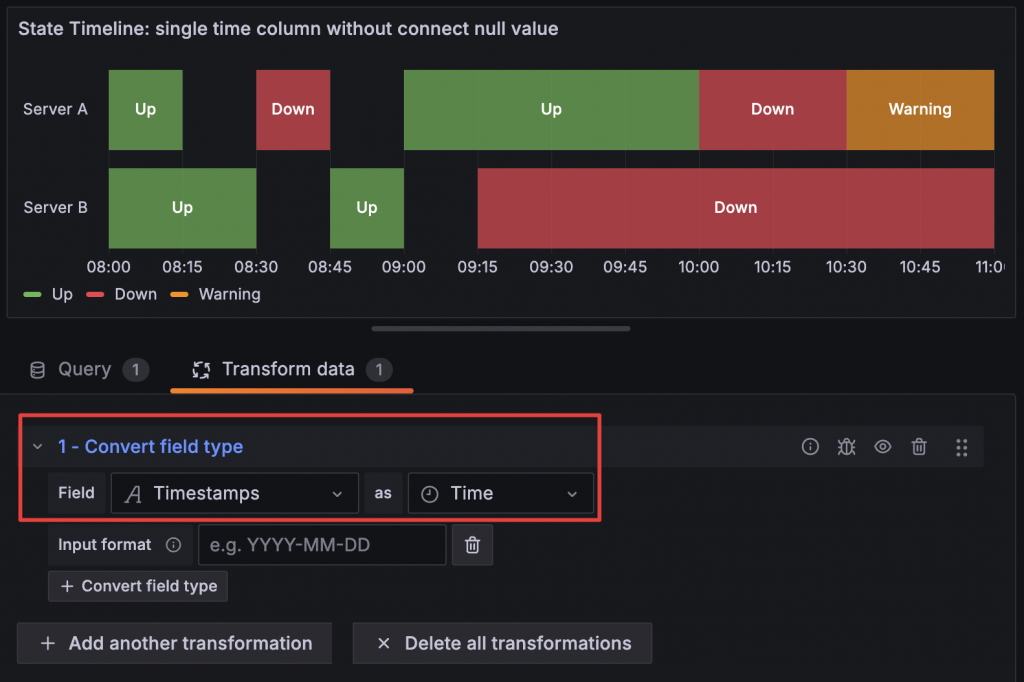Grab the transformation drag handle icon
The width and height of the screenshot is (1024, 682).
(961, 447)
